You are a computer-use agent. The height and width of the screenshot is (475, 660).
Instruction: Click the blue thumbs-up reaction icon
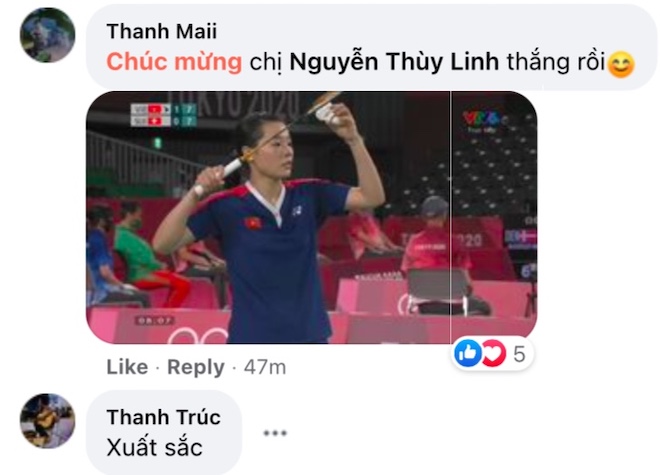click(468, 353)
